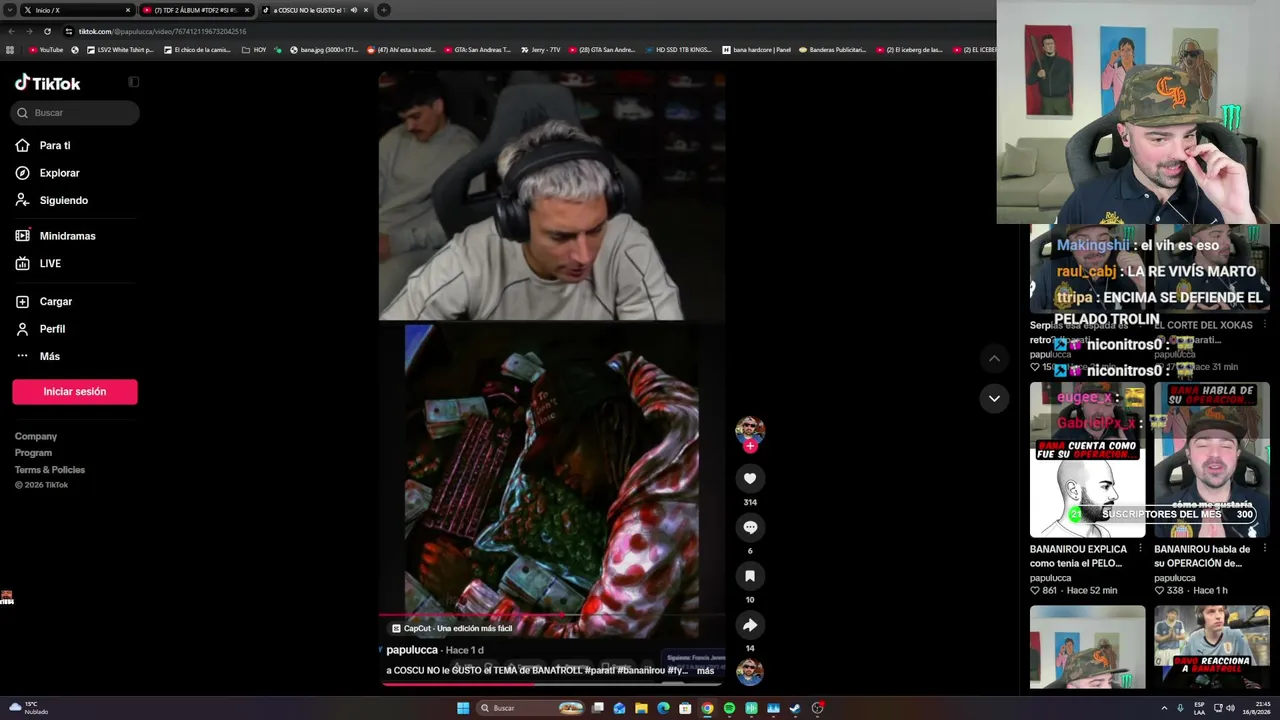The width and height of the screenshot is (1280, 720).
Task: Open the LIVE section
Action: click(x=38, y=264)
